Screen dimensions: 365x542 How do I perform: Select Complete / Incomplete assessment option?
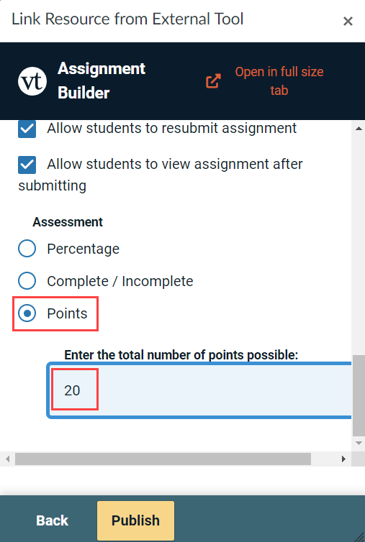(27, 281)
